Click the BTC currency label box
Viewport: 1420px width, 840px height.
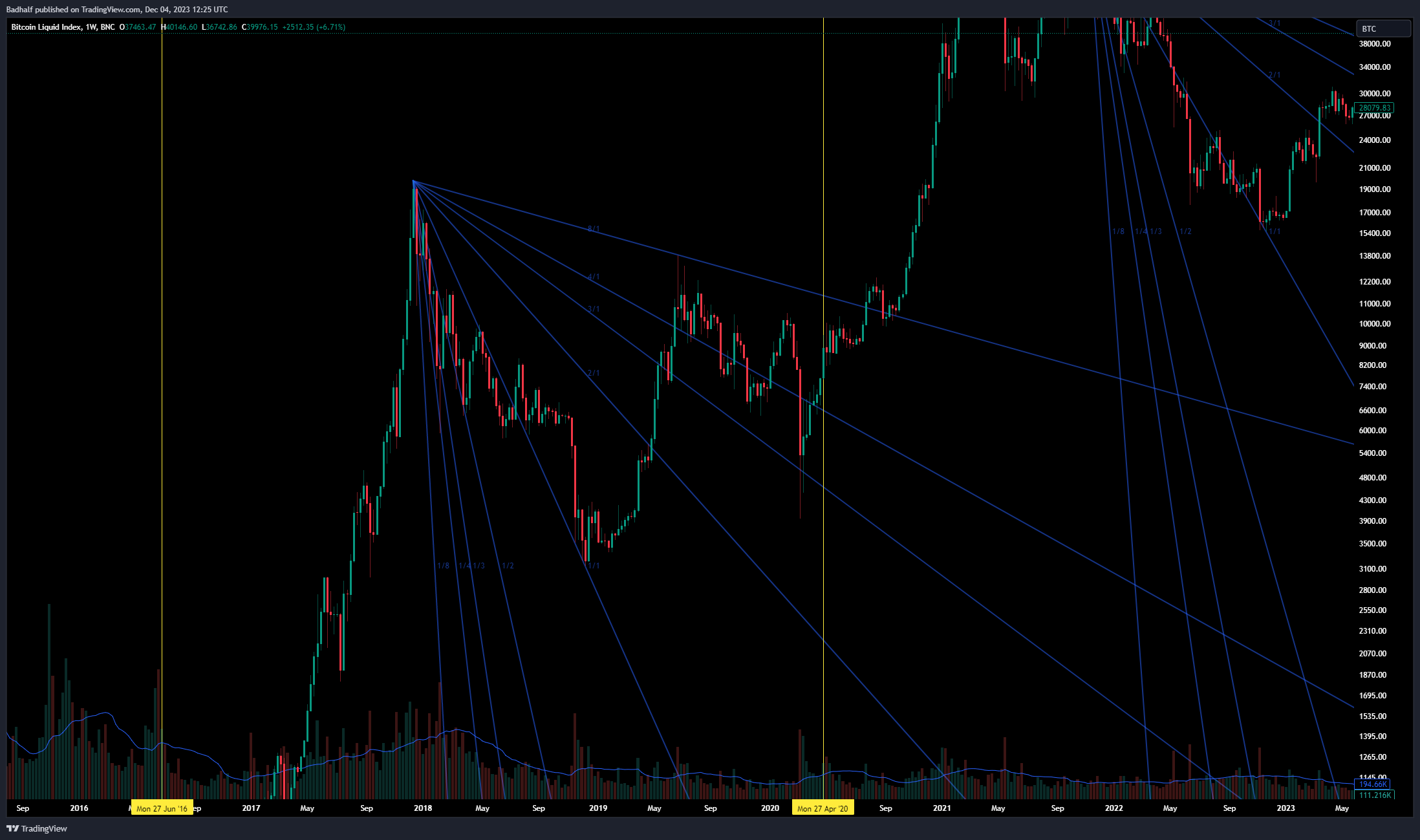pyautogui.click(x=1383, y=28)
